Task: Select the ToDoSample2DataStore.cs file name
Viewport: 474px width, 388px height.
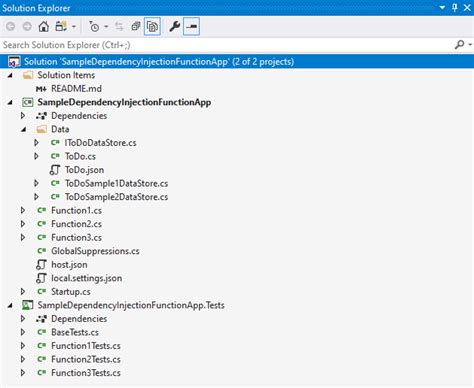Action: click(116, 197)
